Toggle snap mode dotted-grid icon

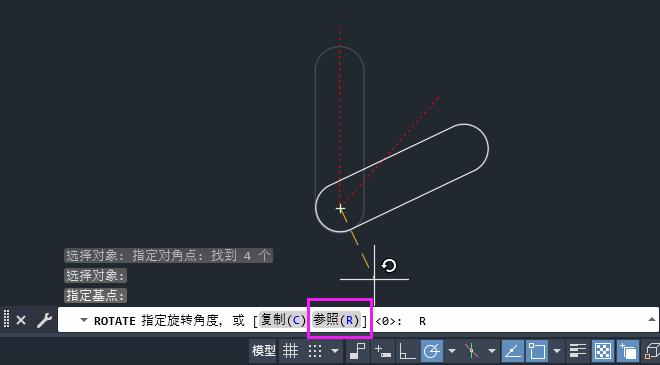[315, 351]
